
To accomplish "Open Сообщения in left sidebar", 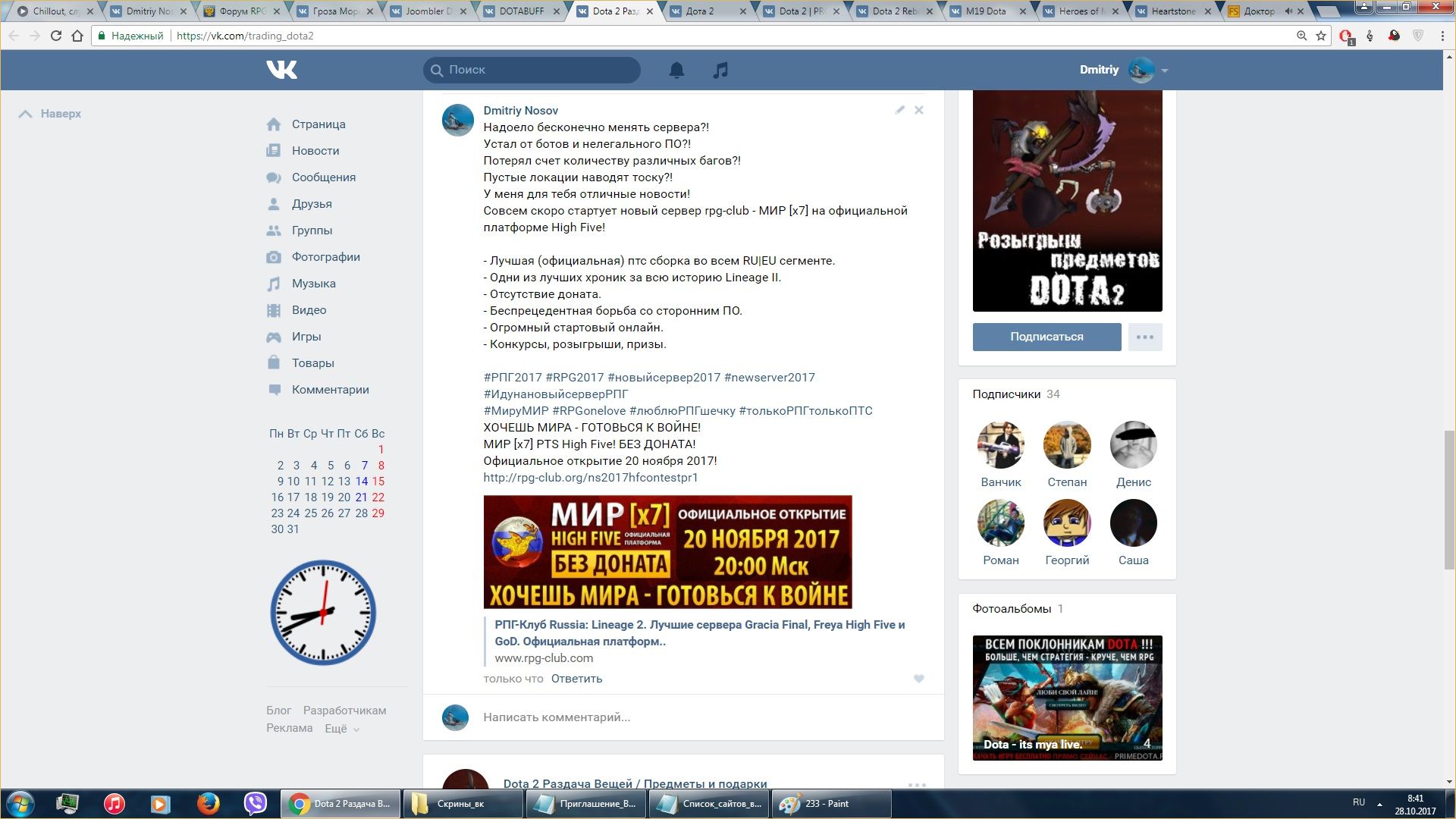I will 323,177.
